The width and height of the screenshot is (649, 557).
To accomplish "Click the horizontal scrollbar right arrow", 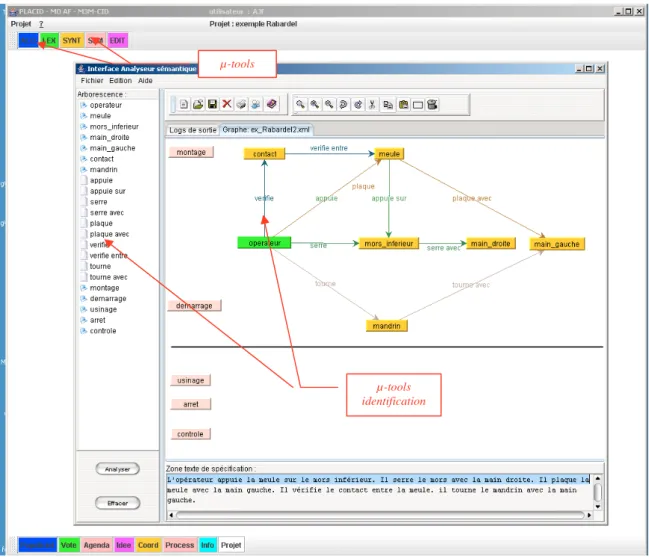I will 589,515.
